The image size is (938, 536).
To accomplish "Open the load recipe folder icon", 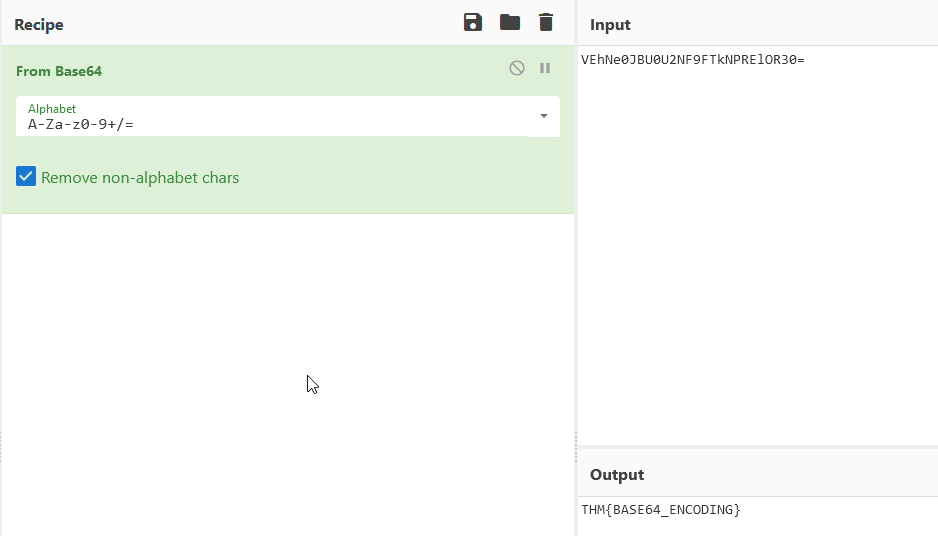I will [x=510, y=23].
